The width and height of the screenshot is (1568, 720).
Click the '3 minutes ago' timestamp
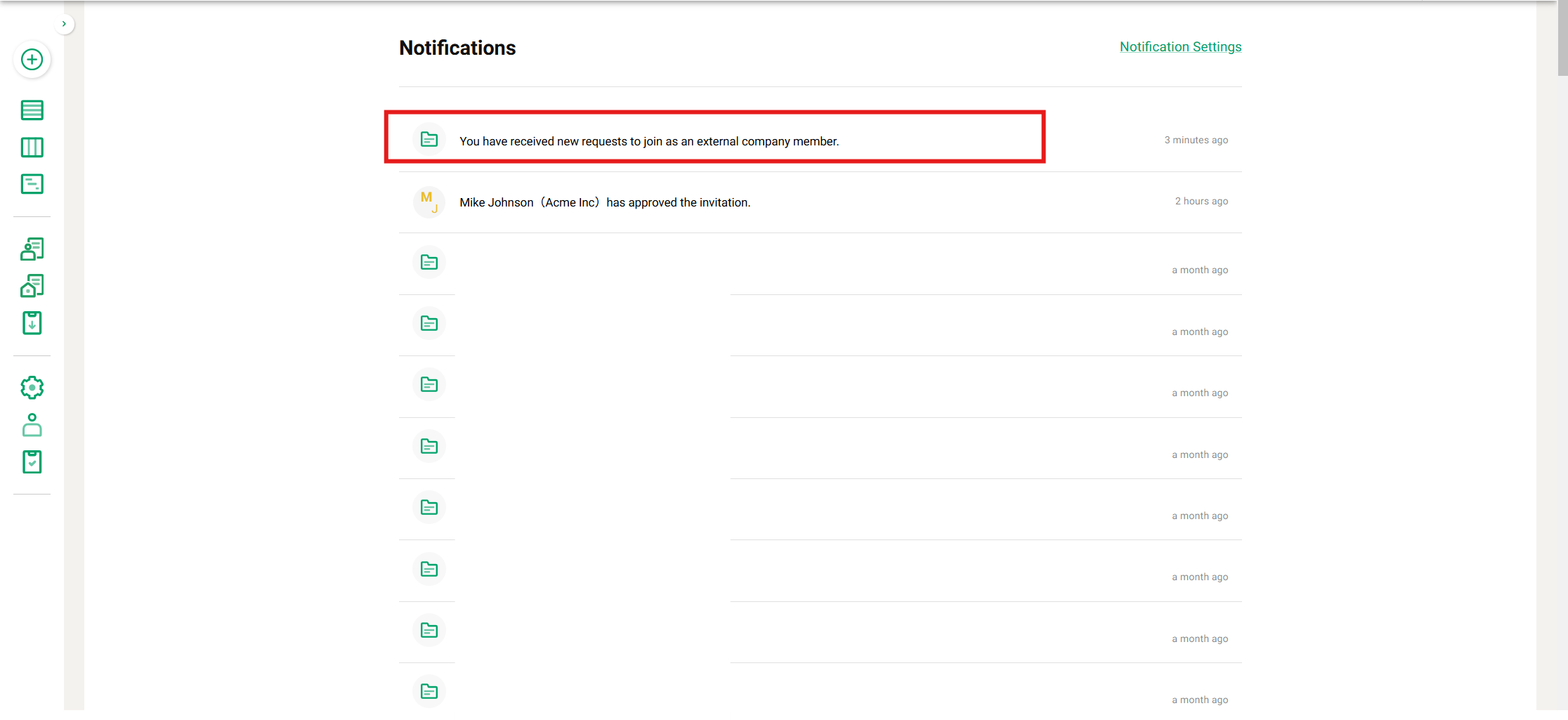pyautogui.click(x=1196, y=140)
